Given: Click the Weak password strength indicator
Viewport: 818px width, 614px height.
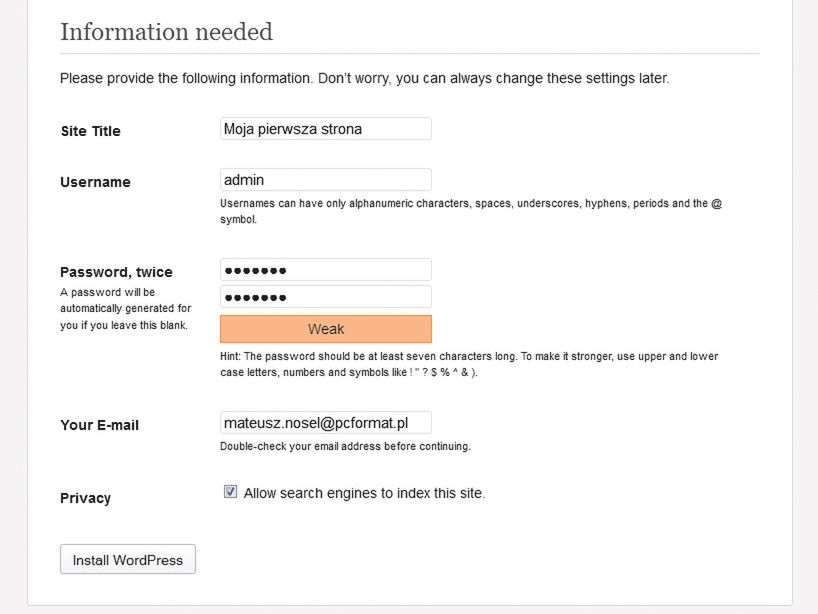Looking at the screenshot, I should [x=325, y=329].
